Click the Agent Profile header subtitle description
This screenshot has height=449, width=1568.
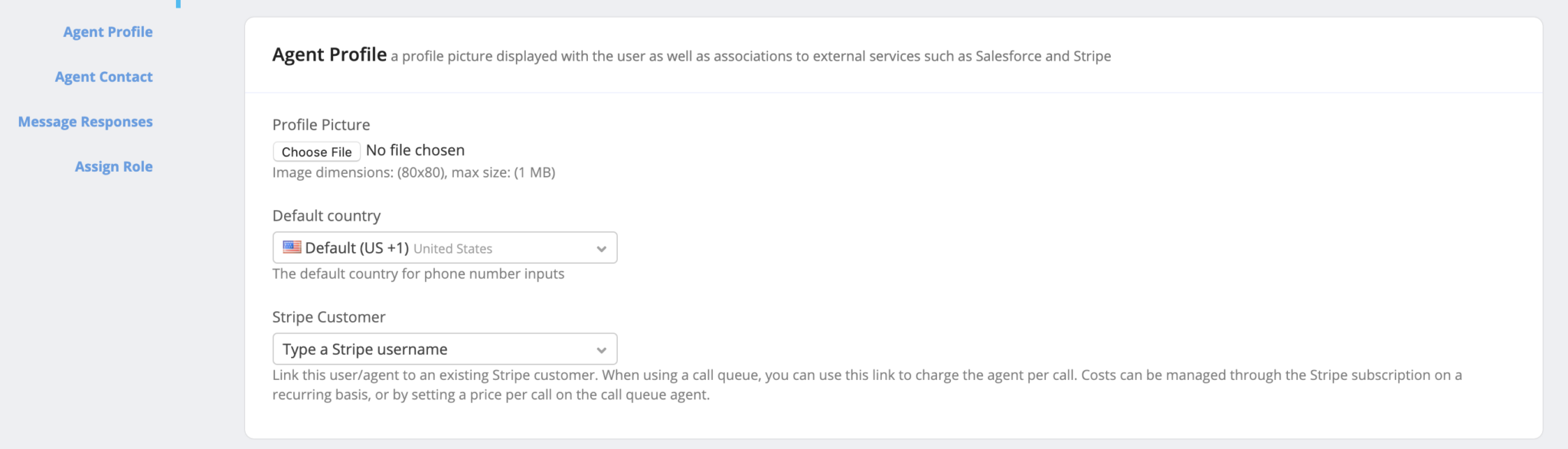(750, 57)
